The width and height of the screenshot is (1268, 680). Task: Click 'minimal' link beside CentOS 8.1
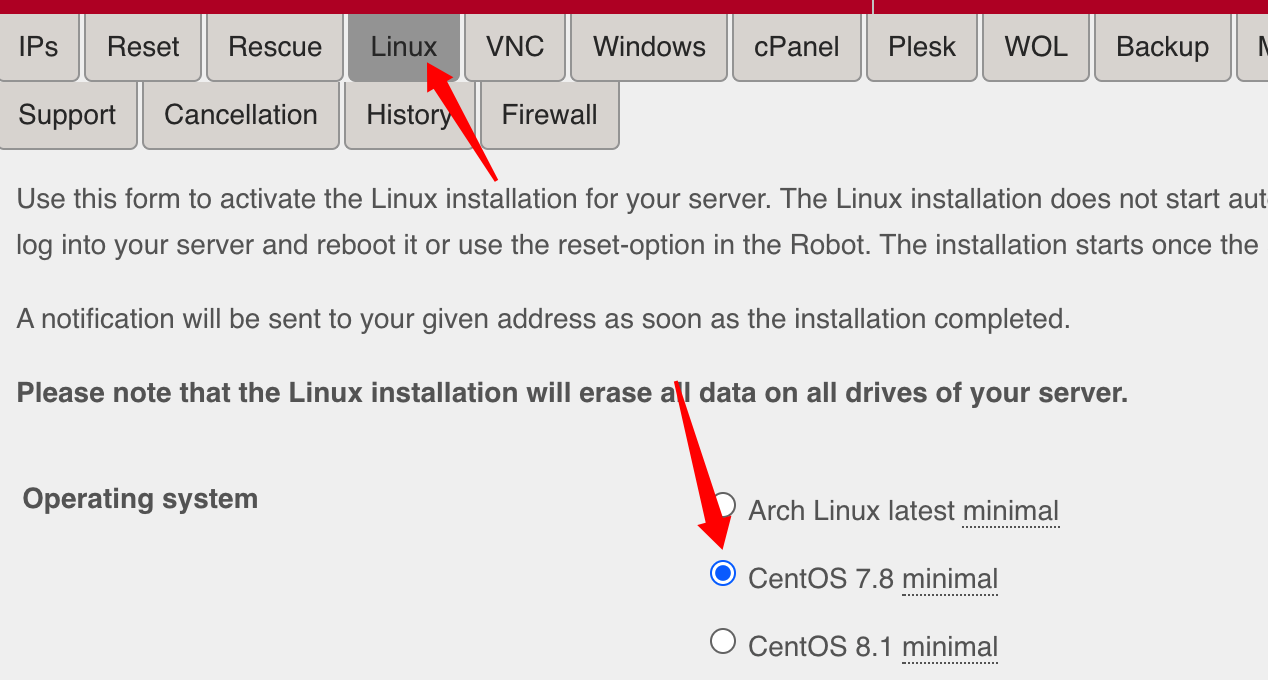coord(949,647)
